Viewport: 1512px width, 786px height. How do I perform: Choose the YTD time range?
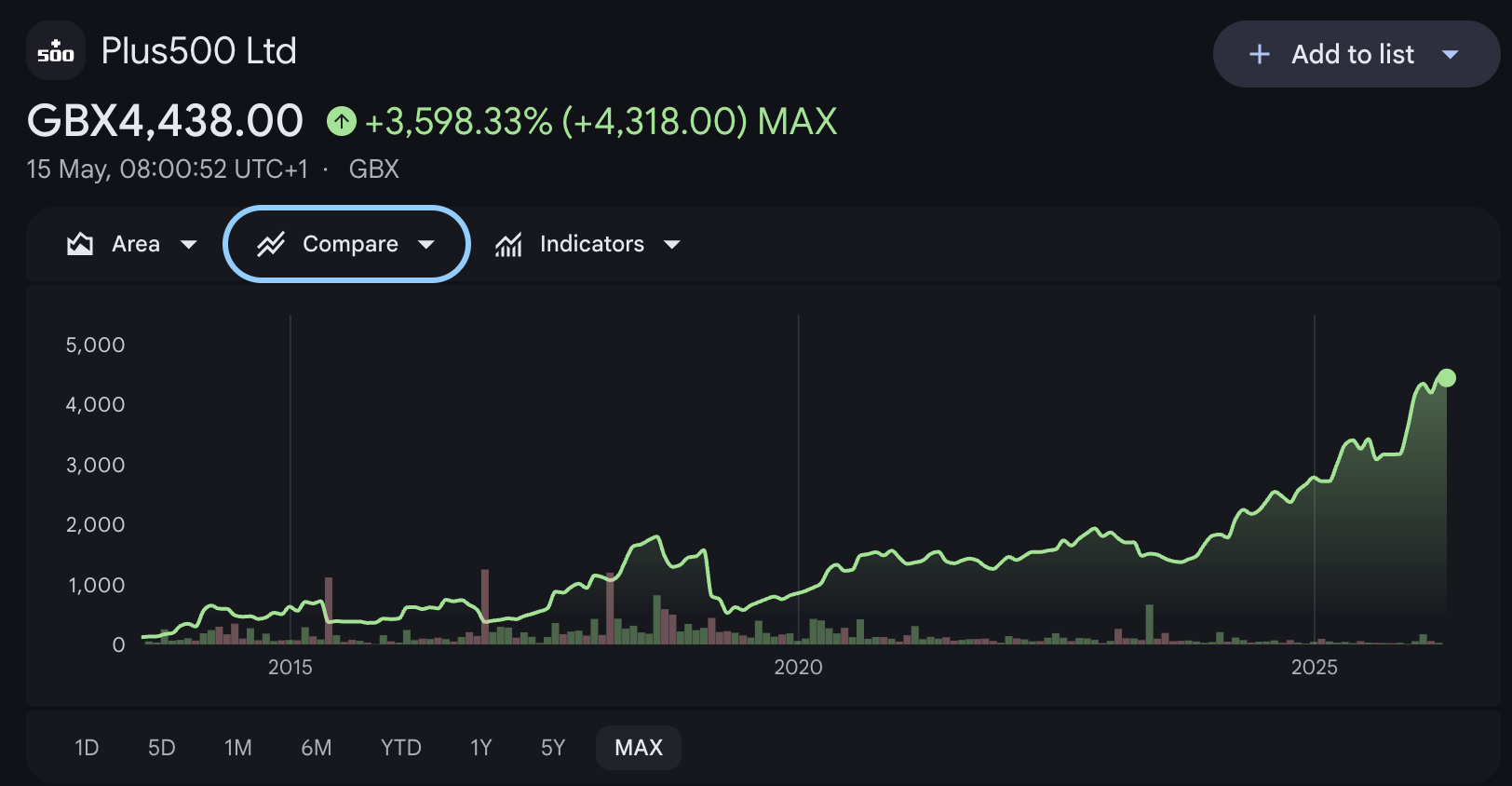point(401,748)
